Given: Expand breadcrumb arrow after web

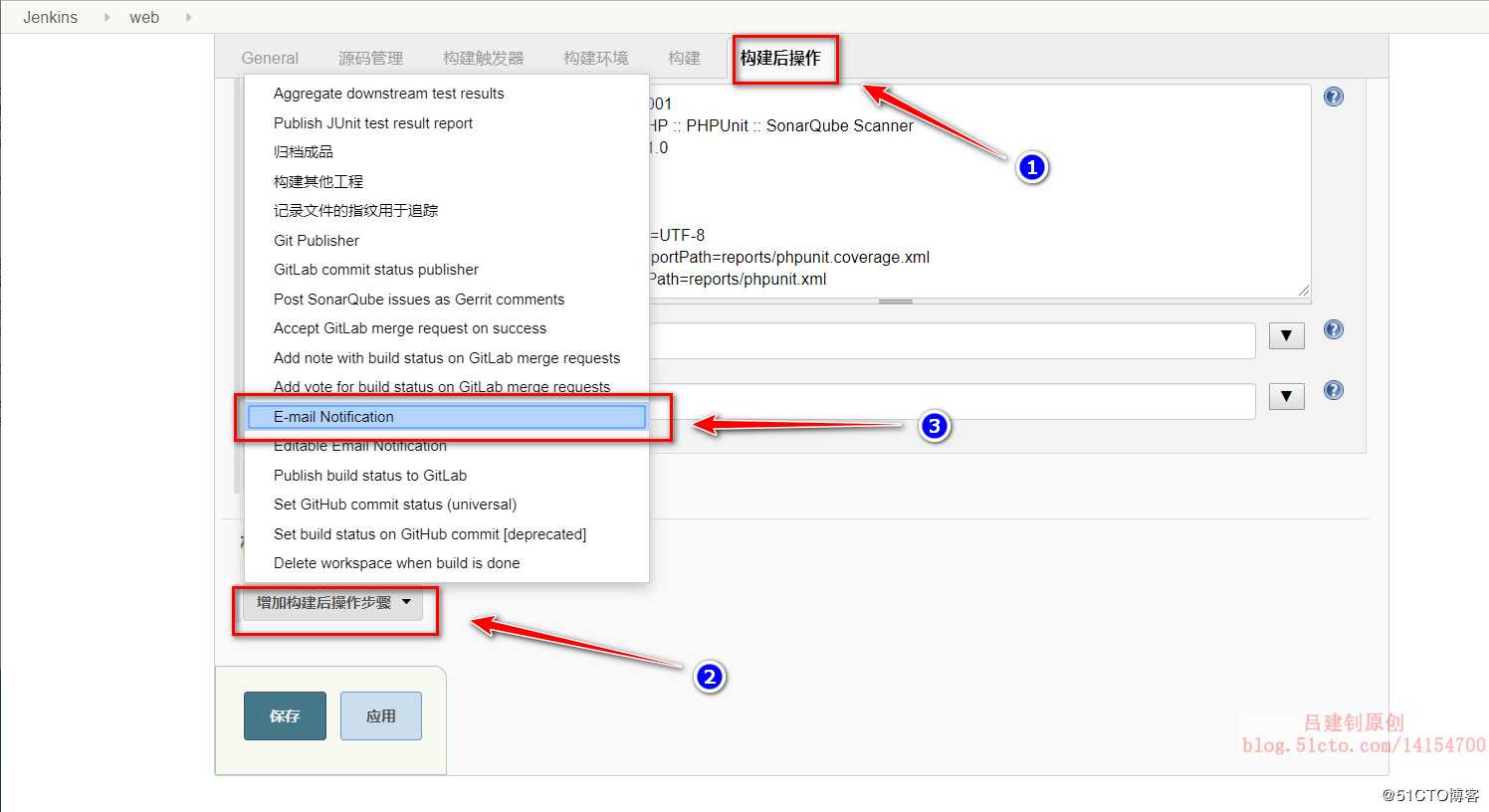Looking at the screenshot, I should click(188, 17).
